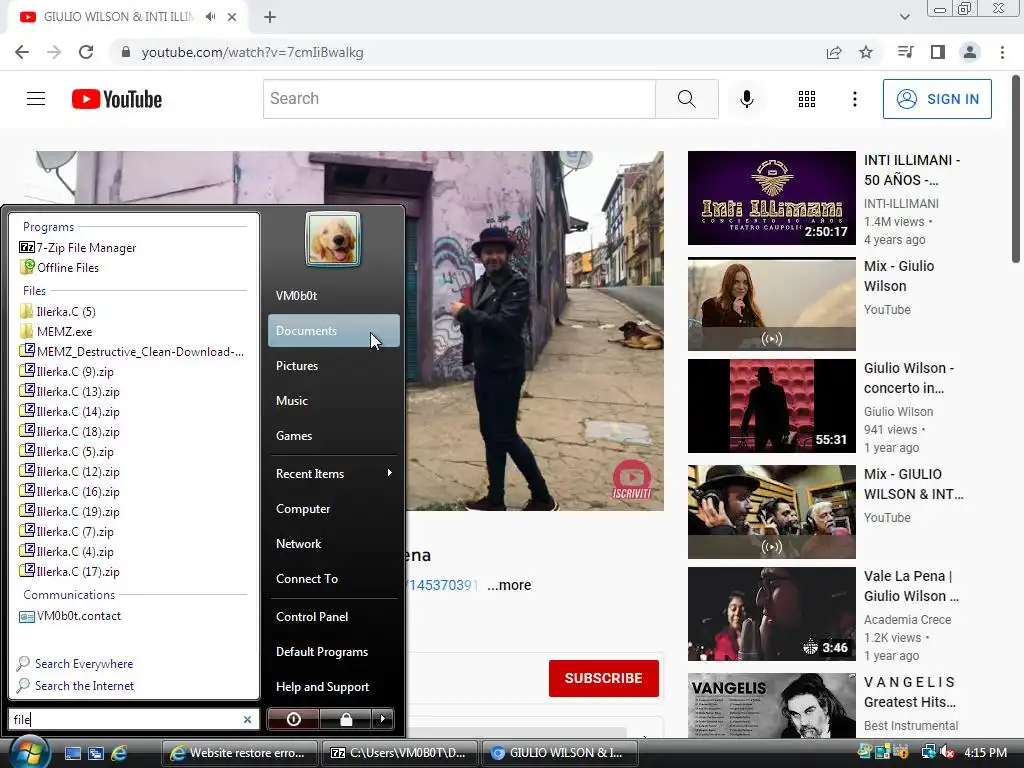The width and height of the screenshot is (1024, 768).
Task: Click the system tray muted volume icon
Action: pos(947,752)
